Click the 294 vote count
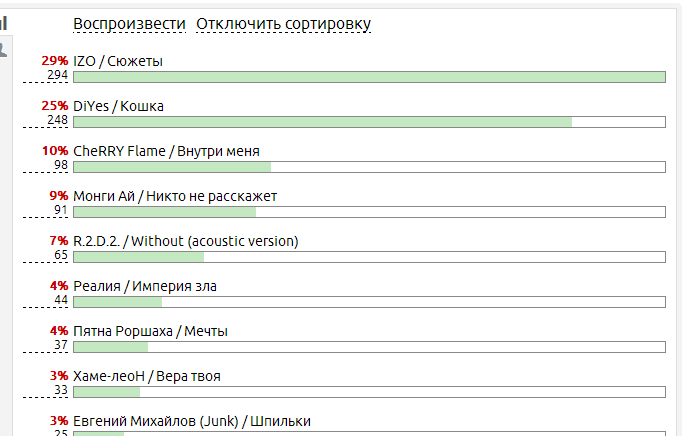Image resolution: width=697 pixels, height=436 pixels. click(x=57, y=75)
